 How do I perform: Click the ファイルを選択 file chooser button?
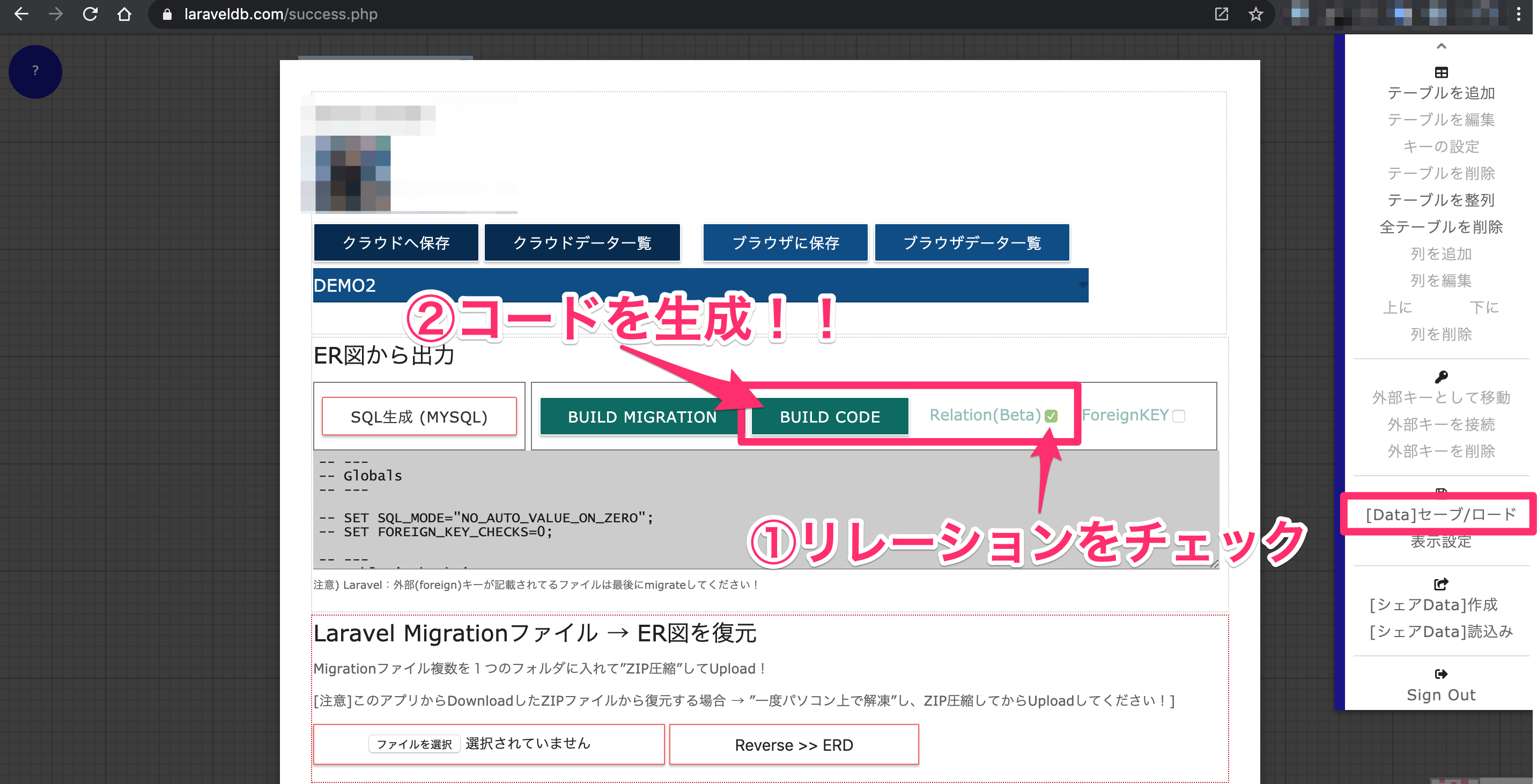point(414,744)
